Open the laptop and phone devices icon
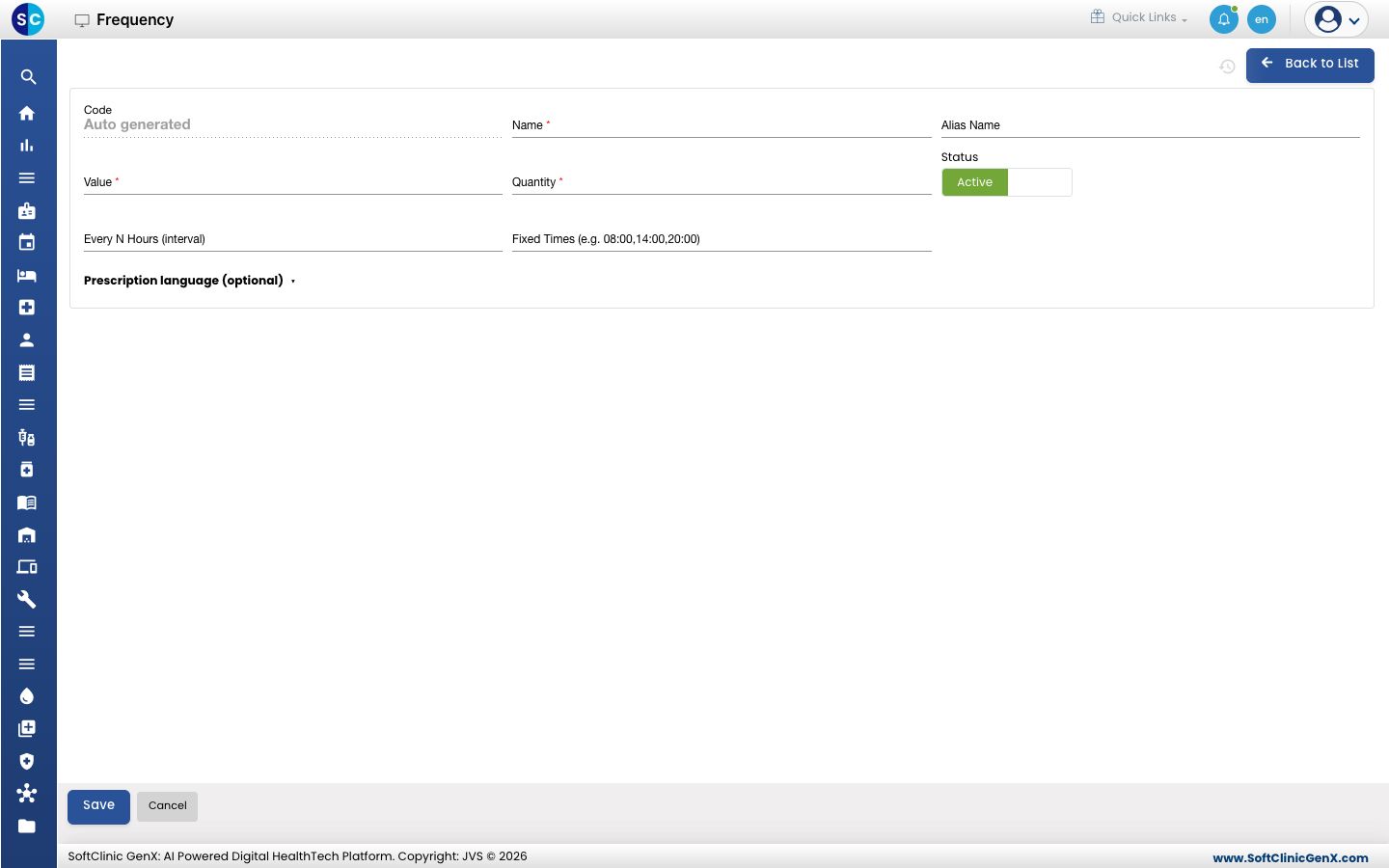This screenshot has width=1389, height=868. (x=27, y=567)
